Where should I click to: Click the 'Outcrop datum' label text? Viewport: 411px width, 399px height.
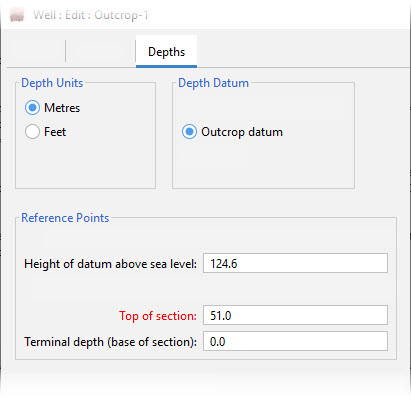point(242,132)
